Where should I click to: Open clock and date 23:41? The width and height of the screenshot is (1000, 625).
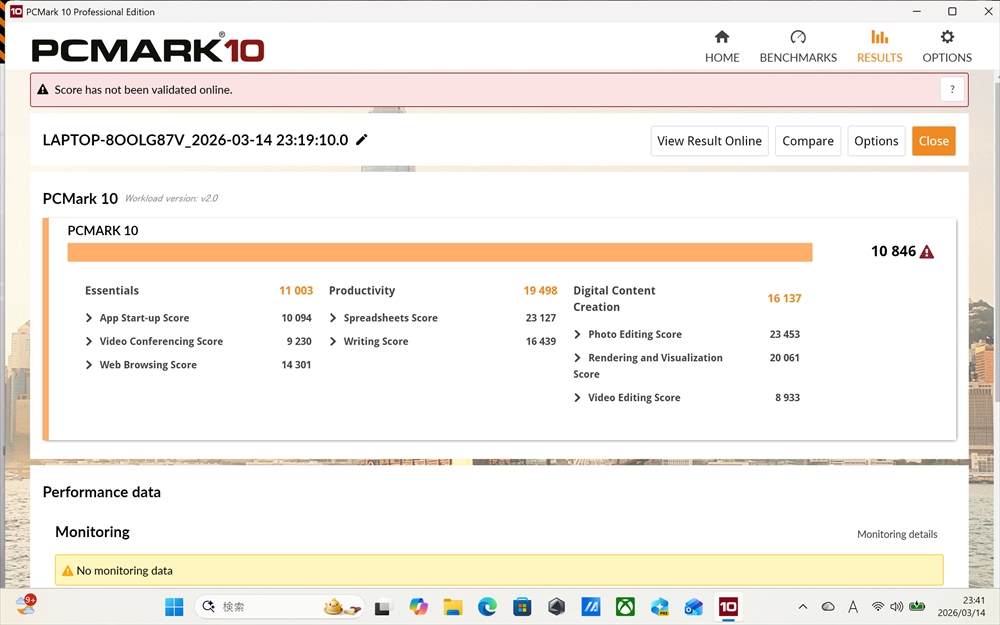click(961, 607)
